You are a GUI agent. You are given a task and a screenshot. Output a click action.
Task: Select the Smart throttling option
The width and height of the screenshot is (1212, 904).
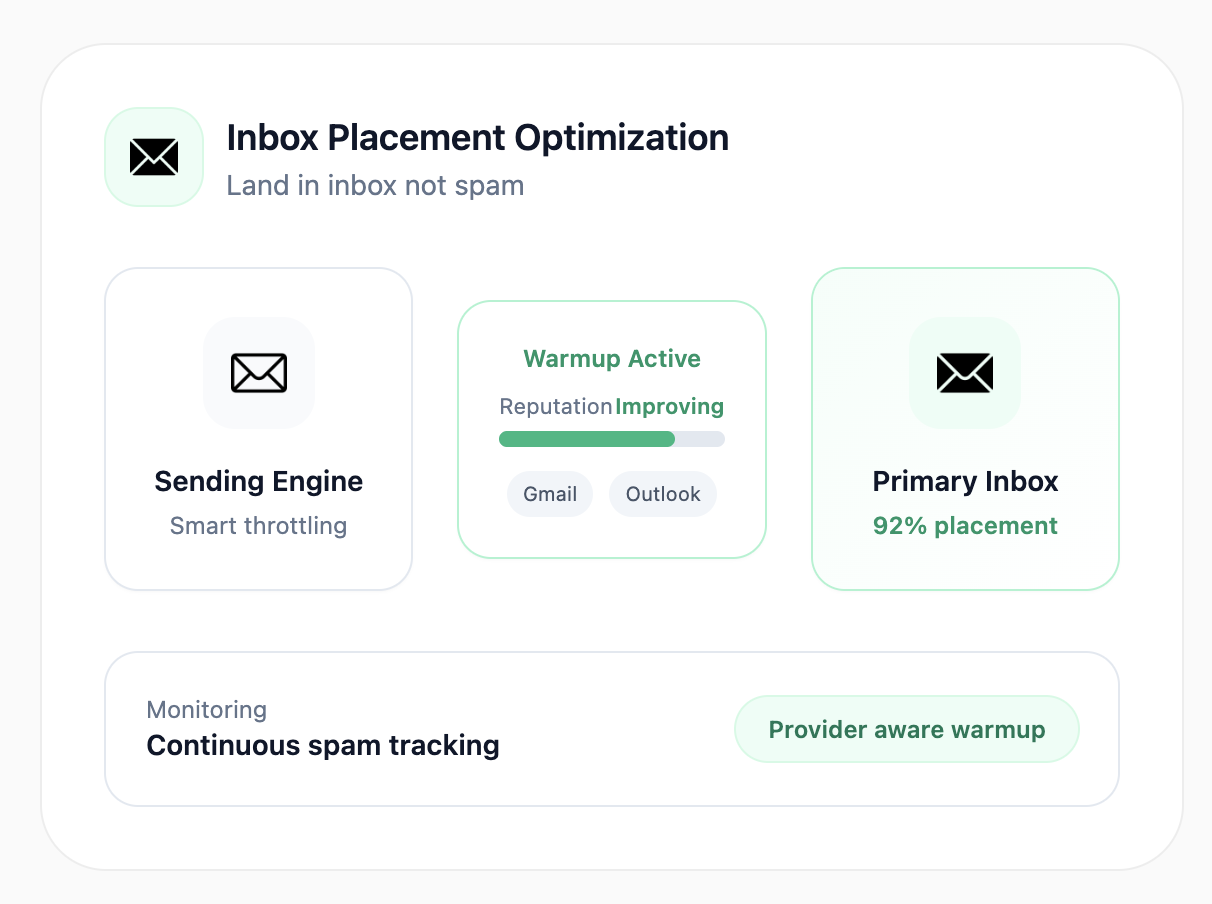(x=258, y=525)
